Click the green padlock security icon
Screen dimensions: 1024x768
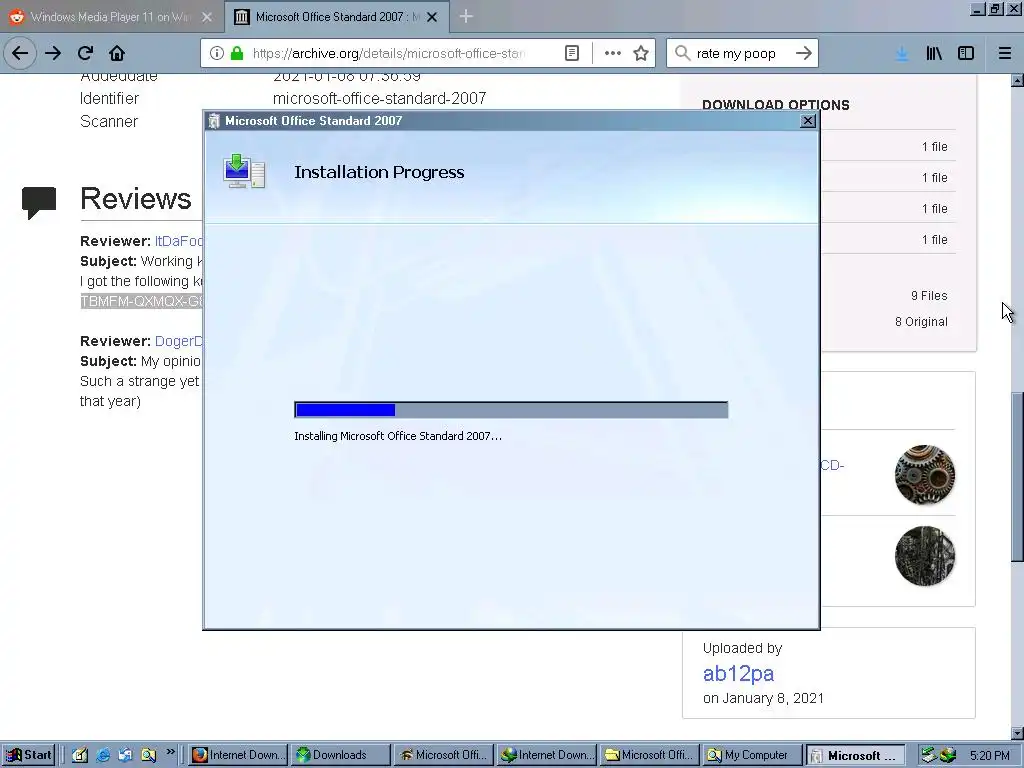pyautogui.click(x=237, y=54)
